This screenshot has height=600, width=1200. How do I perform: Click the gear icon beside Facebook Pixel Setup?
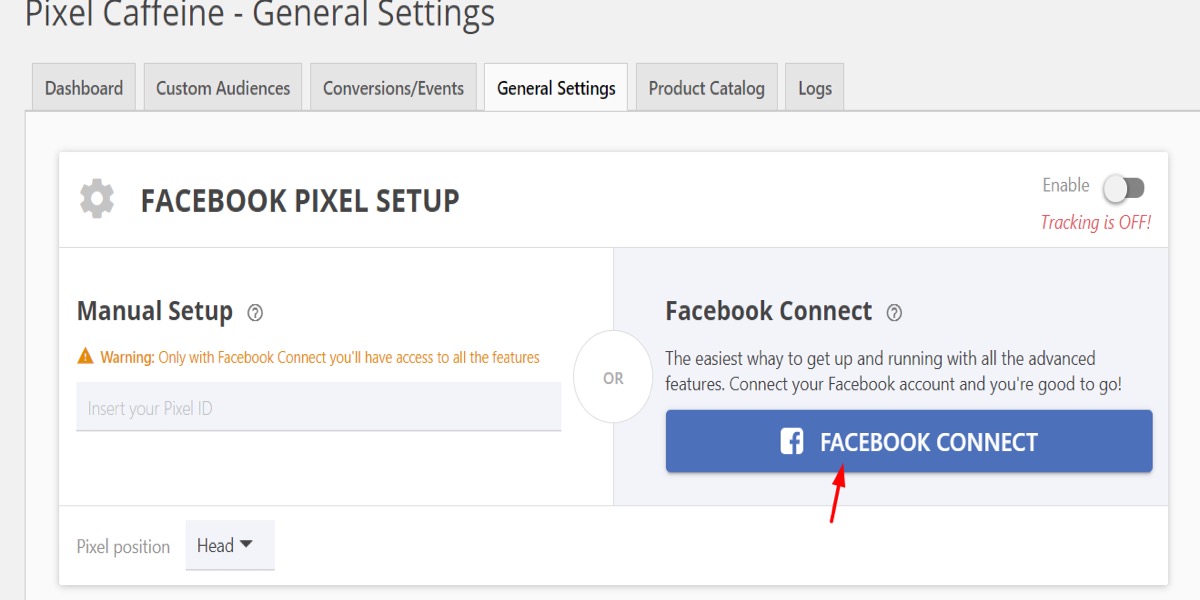[x=97, y=200]
